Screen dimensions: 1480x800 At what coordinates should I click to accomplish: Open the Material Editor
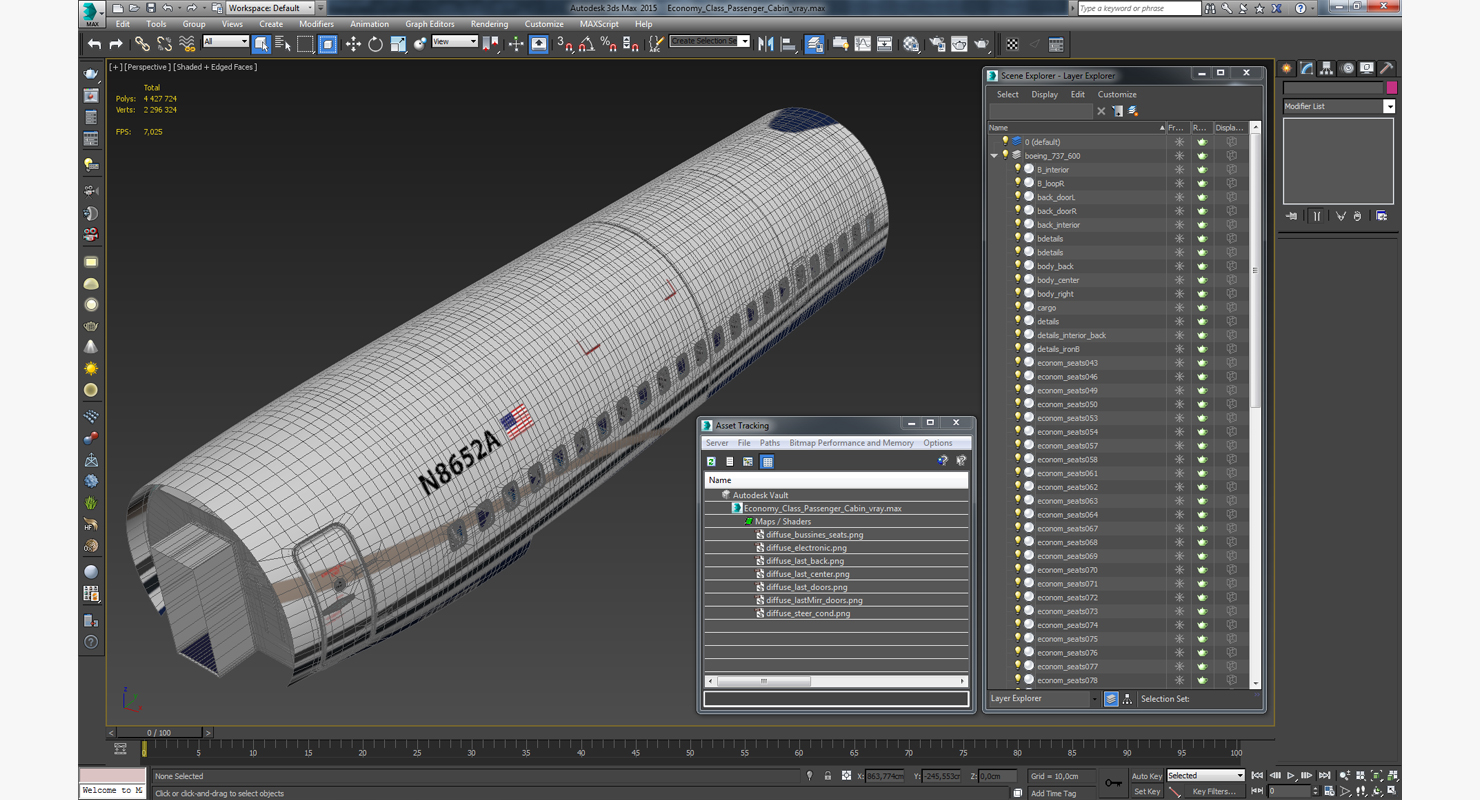[x=911, y=44]
